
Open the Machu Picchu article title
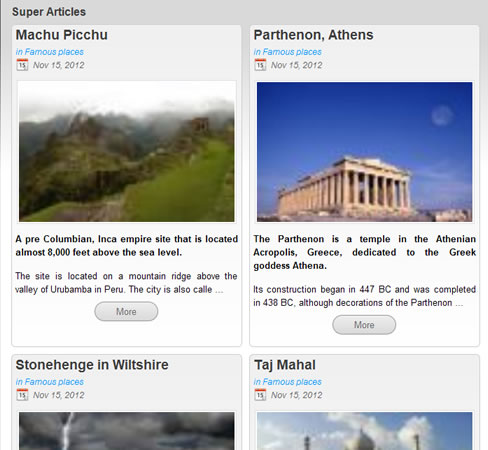coord(62,35)
